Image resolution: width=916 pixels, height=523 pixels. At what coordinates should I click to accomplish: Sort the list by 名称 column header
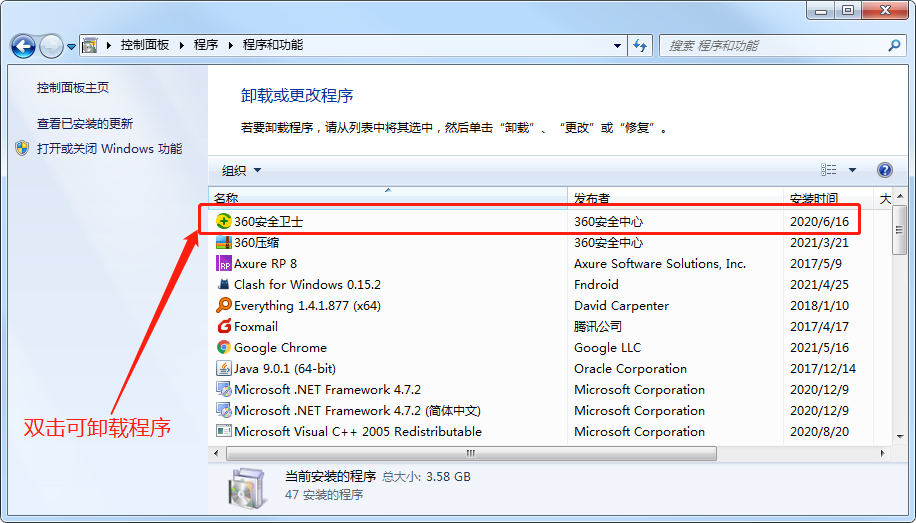pyautogui.click(x=387, y=198)
